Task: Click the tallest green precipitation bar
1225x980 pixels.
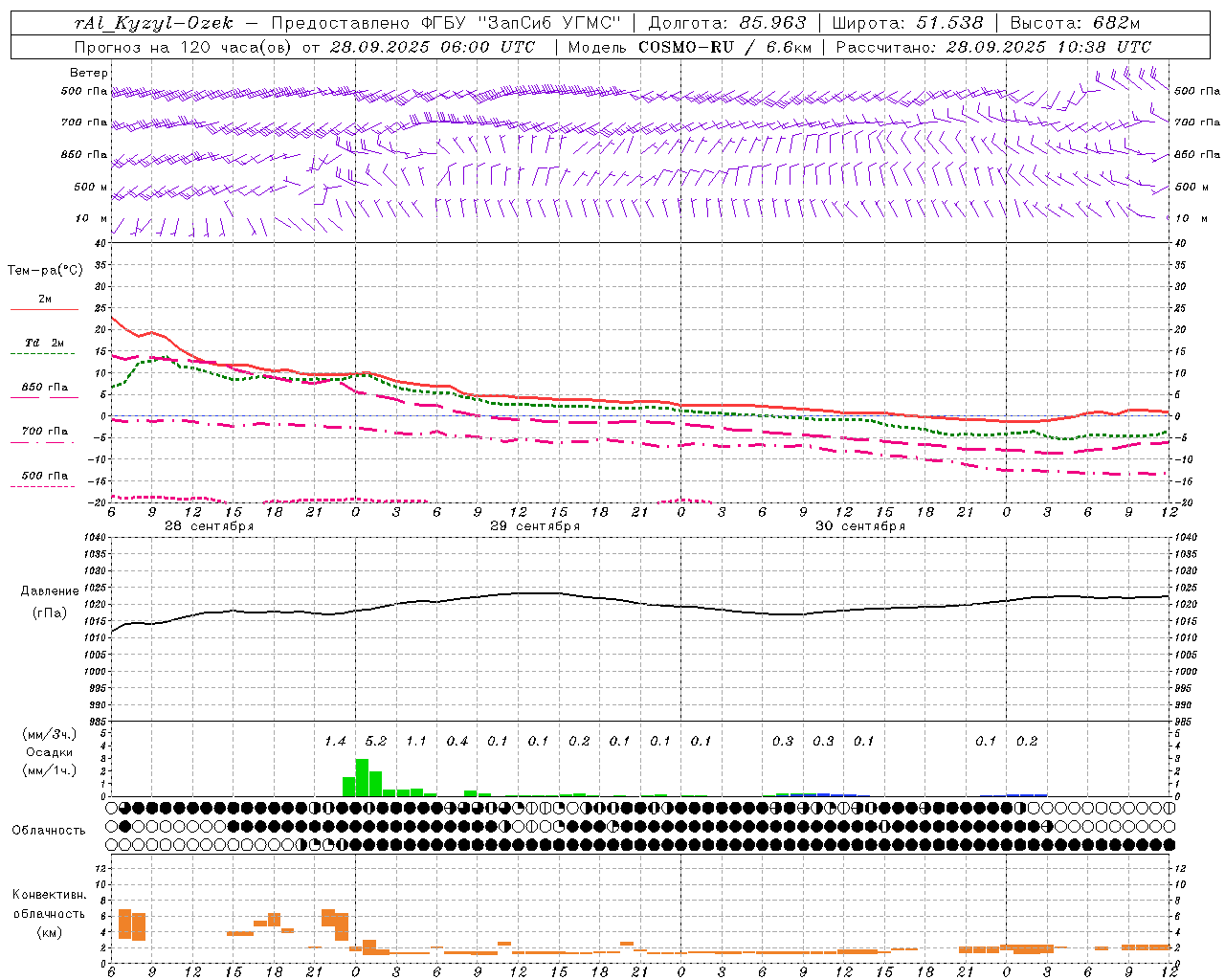Action: point(362,778)
